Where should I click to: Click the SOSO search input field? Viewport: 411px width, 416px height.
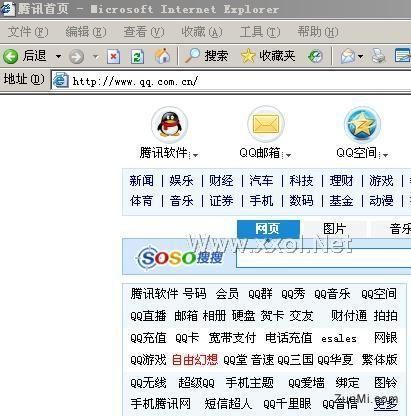323,258
